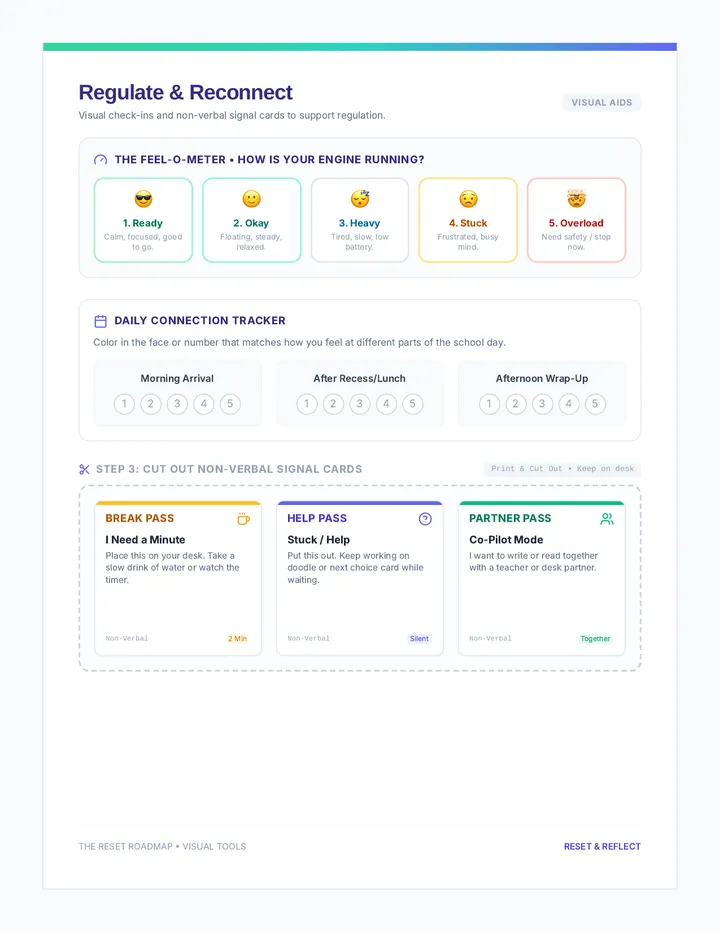Click the smiling emoji on Okay card
The height and width of the screenshot is (932, 720).
click(251, 199)
